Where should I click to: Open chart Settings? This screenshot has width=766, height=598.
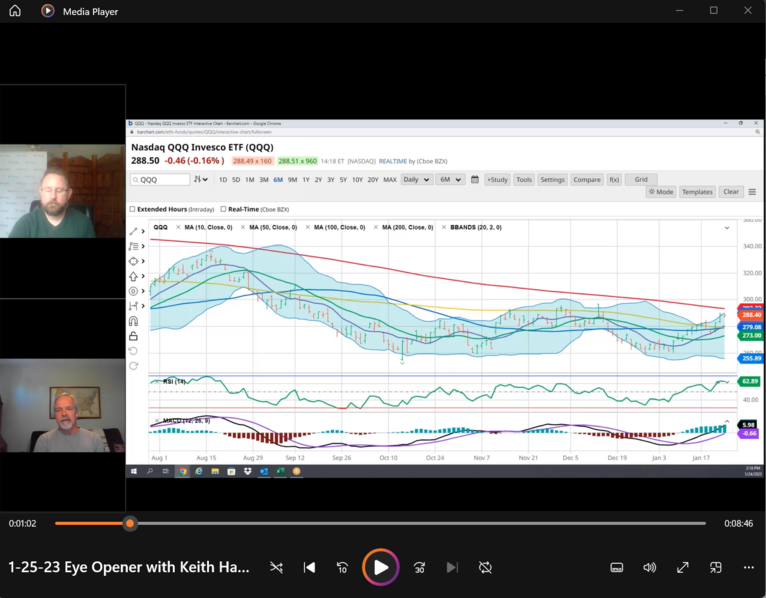pos(553,179)
